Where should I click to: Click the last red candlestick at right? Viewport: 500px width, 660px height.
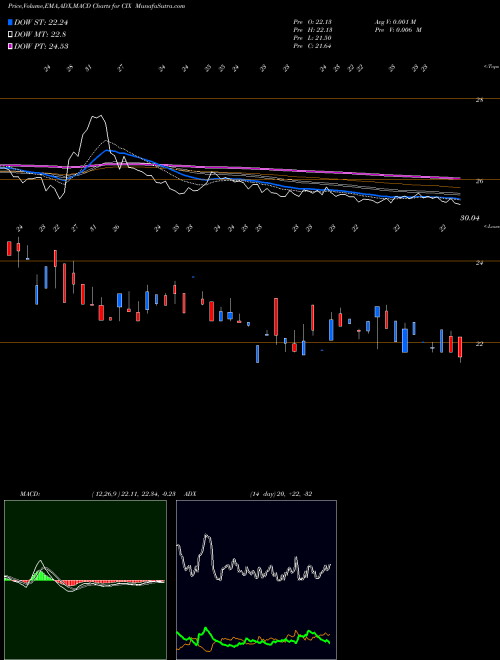(x=460, y=347)
